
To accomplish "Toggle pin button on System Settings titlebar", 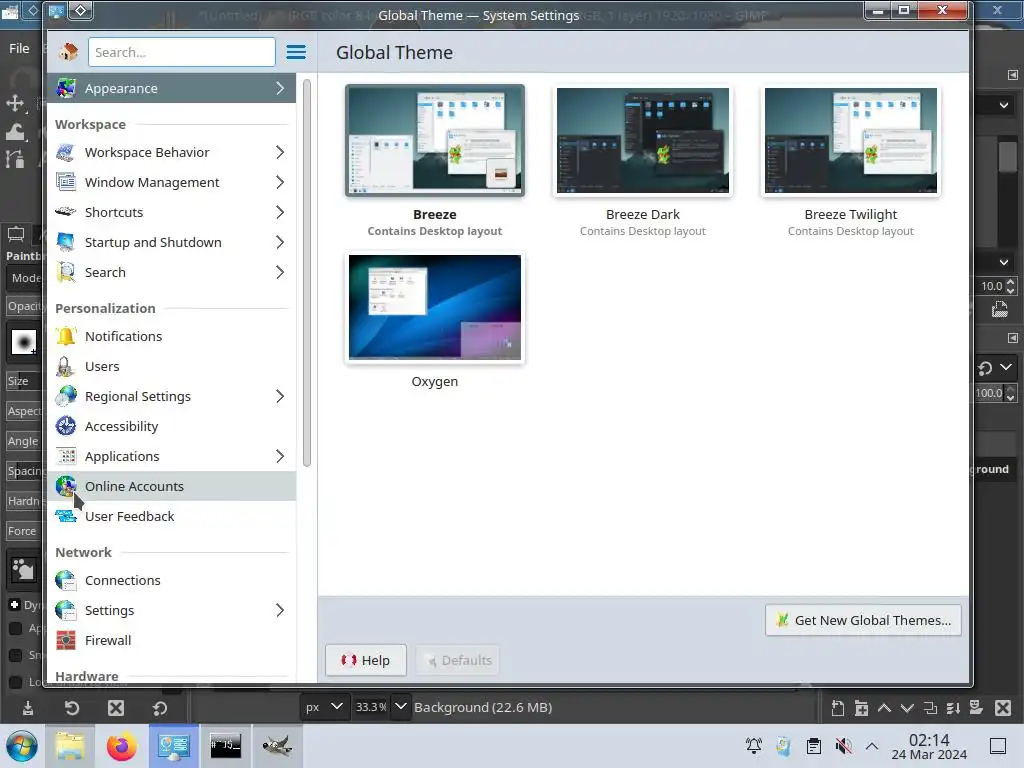I will [80, 10].
